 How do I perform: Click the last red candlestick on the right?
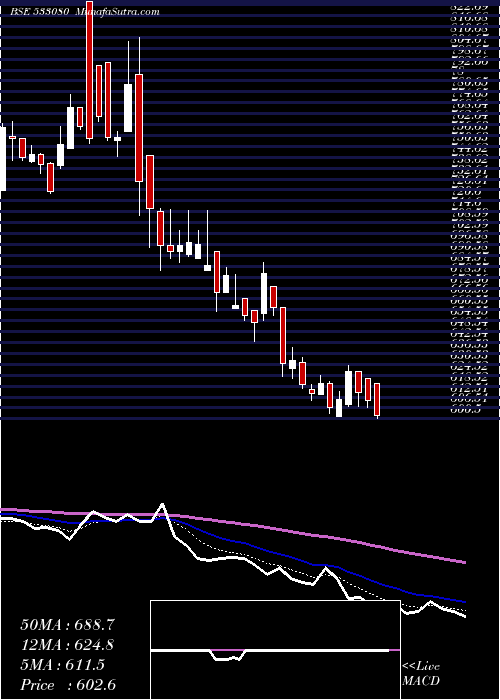point(377,399)
